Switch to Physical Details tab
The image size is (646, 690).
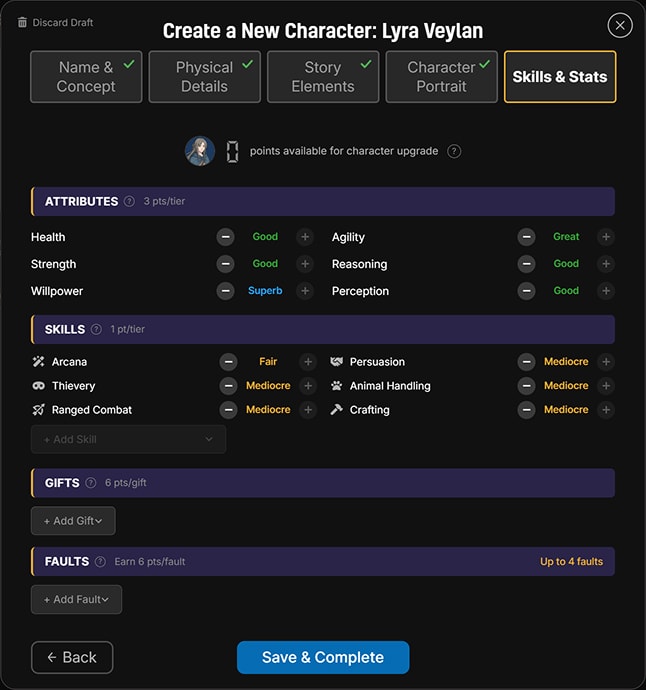pos(205,77)
